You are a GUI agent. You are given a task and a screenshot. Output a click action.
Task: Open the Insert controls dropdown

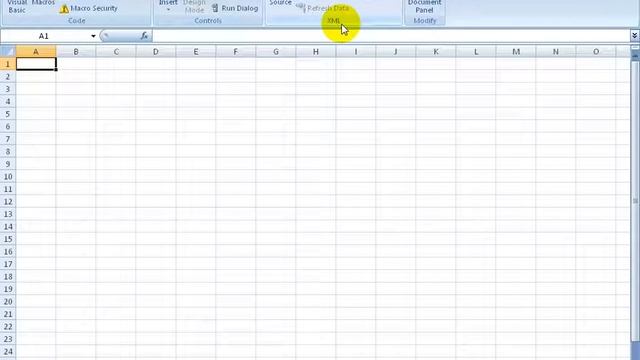click(x=168, y=5)
